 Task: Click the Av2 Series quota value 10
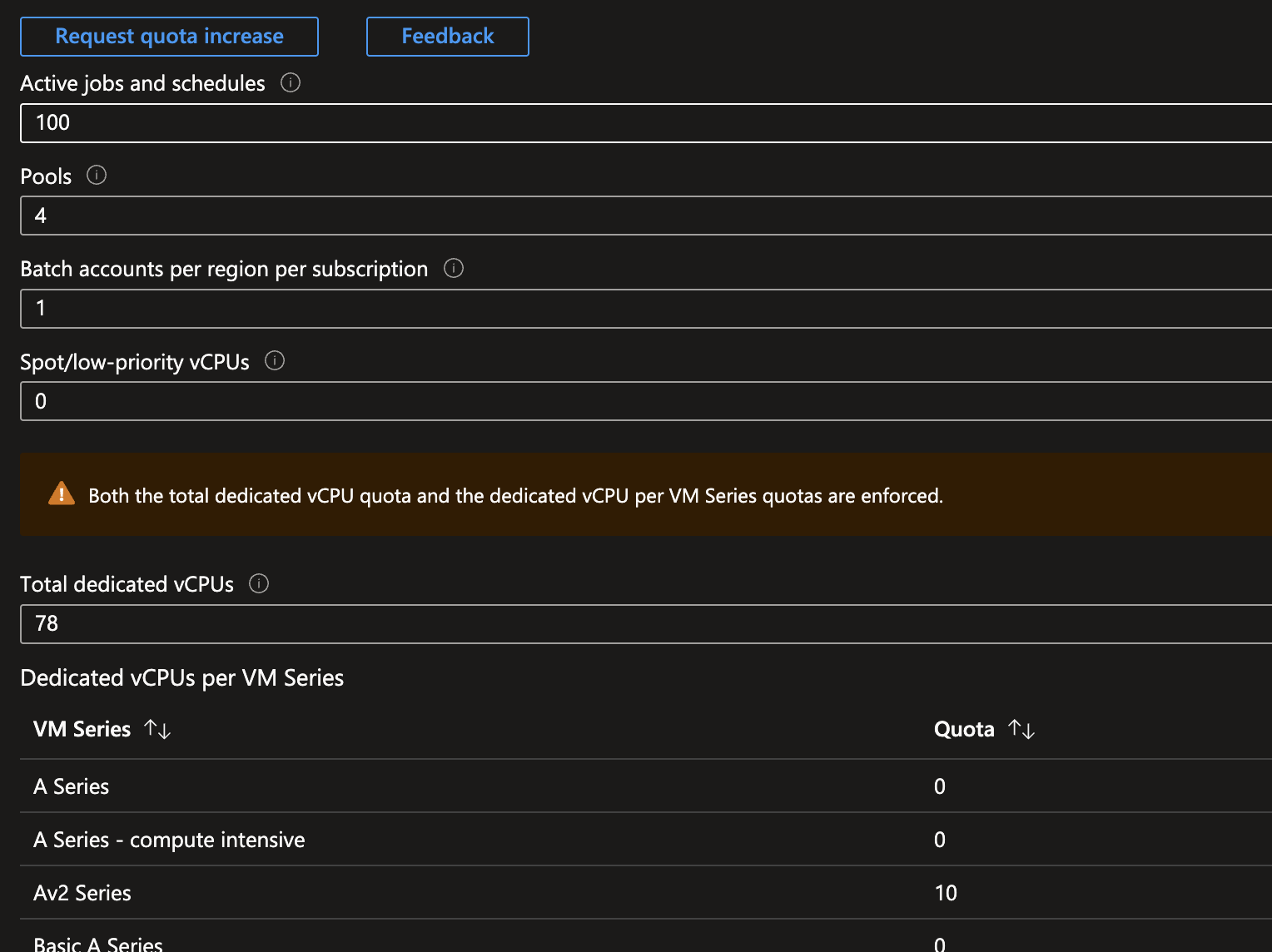pyautogui.click(x=946, y=893)
